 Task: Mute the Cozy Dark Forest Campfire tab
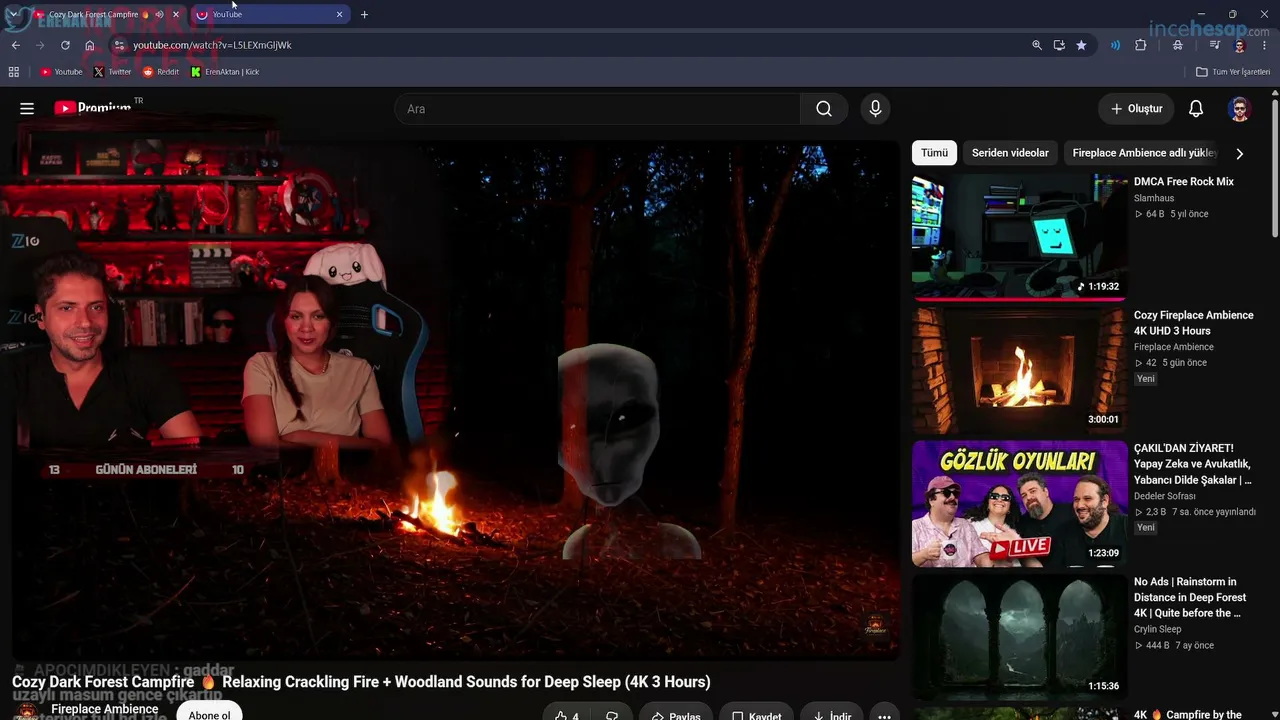(x=159, y=15)
